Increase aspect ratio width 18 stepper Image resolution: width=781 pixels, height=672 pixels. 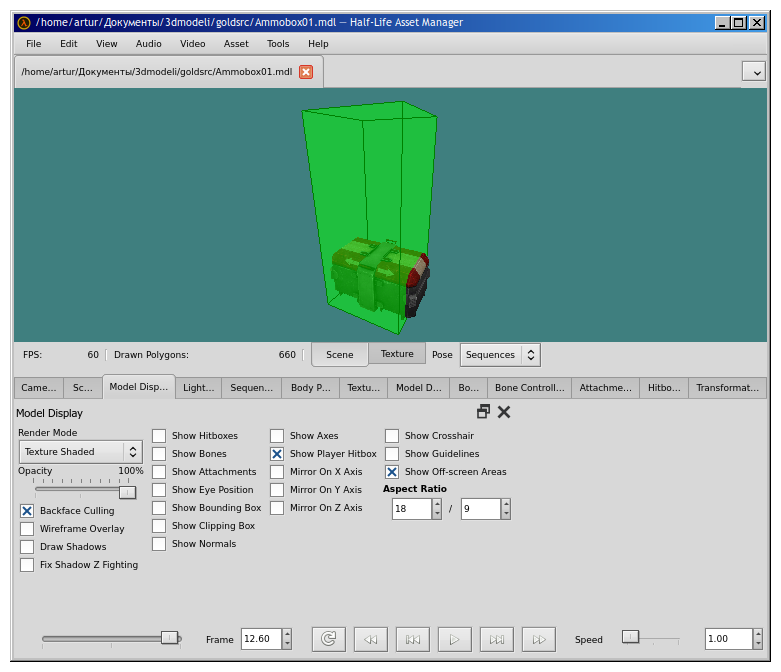[x=437, y=504]
